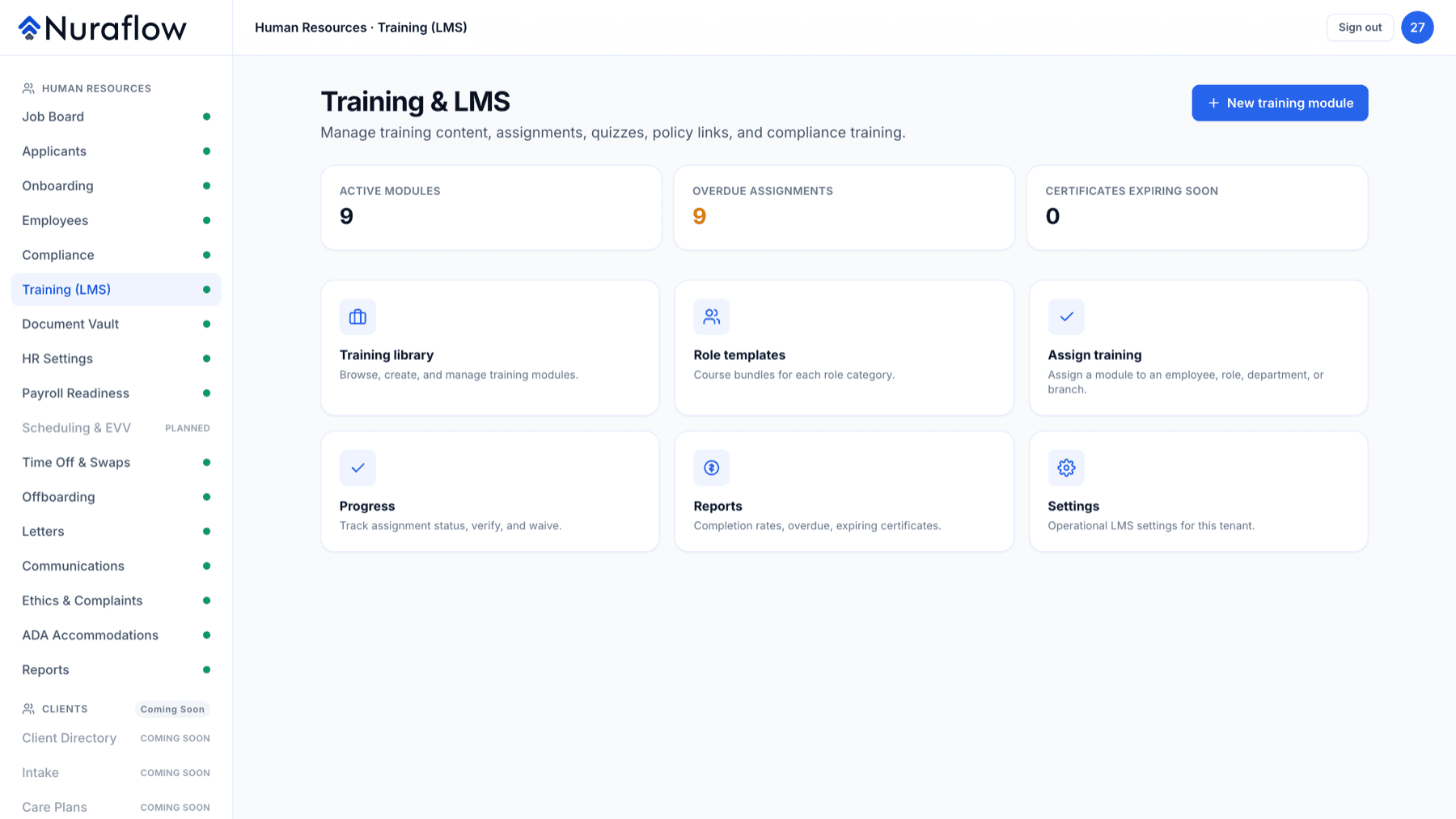Click the Nuraflow logo

[x=103, y=28]
